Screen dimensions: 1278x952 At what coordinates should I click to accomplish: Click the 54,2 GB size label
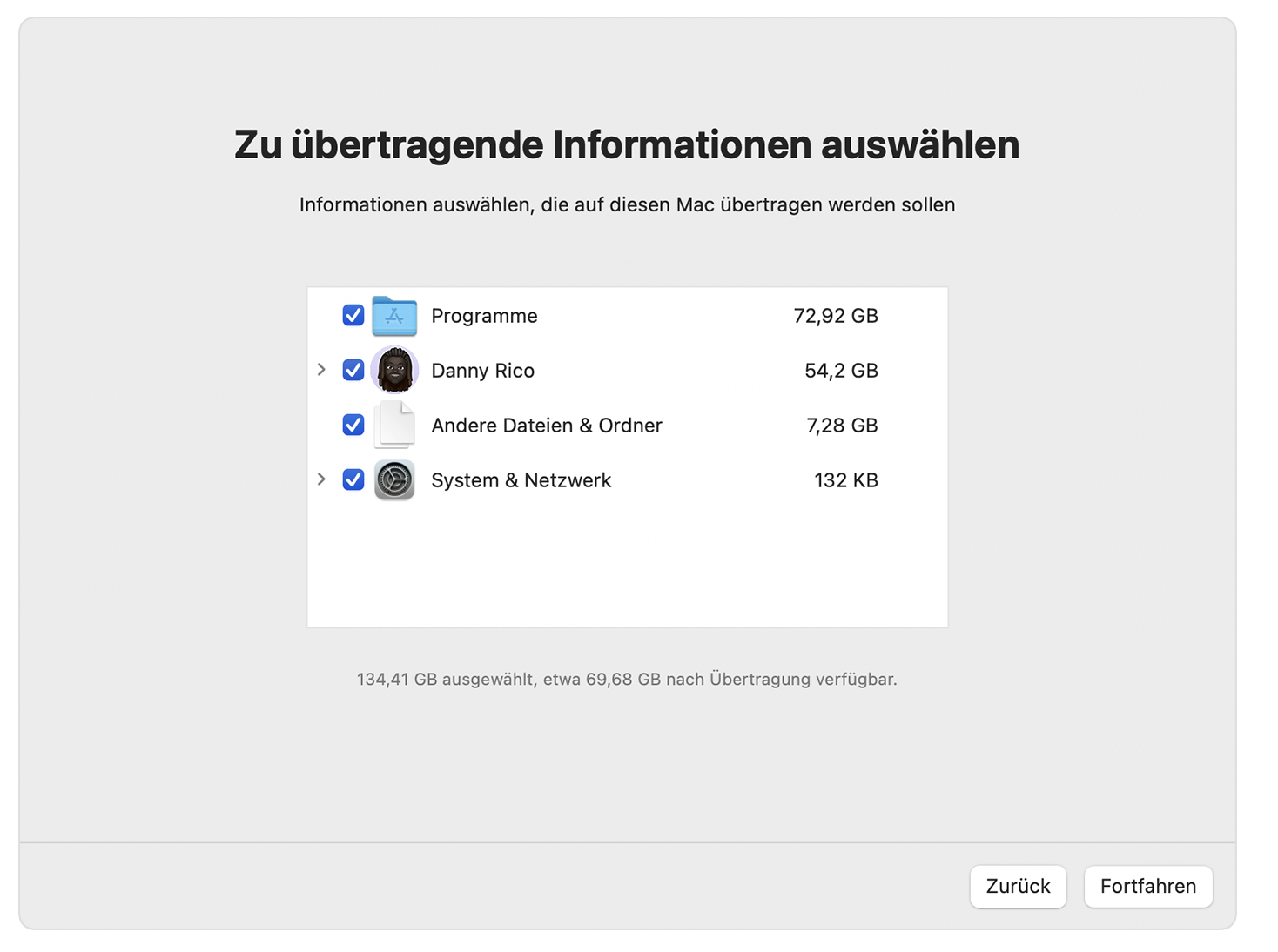841,370
